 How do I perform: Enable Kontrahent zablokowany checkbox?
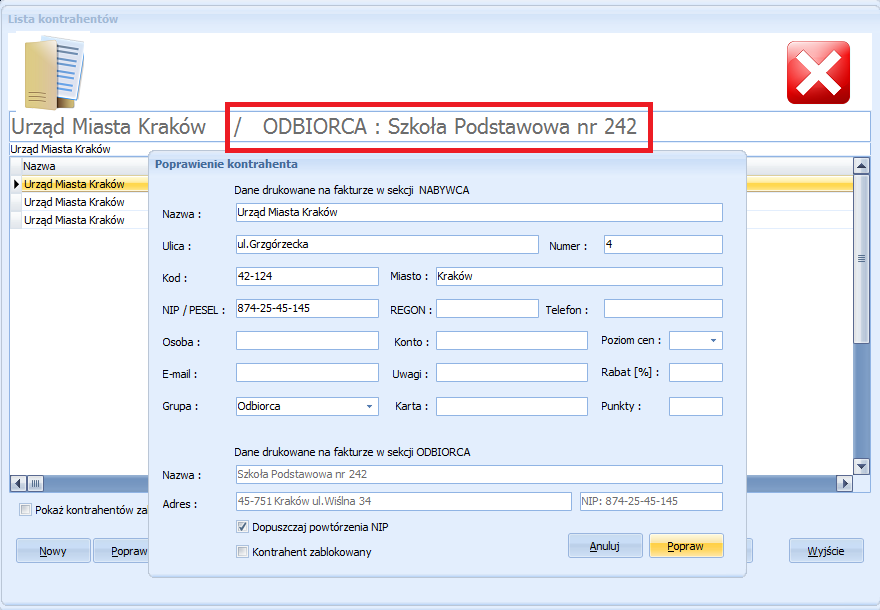[242, 552]
